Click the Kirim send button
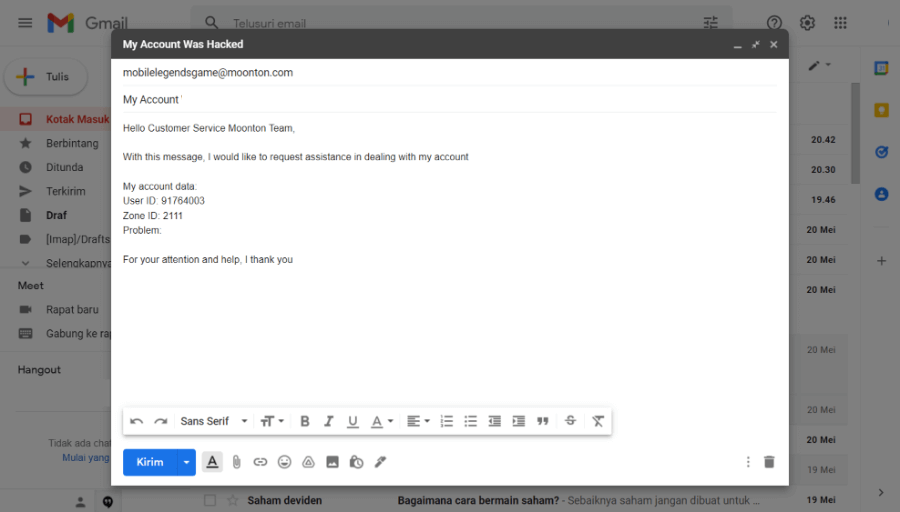This screenshot has height=512, width=900. pyautogui.click(x=150, y=462)
